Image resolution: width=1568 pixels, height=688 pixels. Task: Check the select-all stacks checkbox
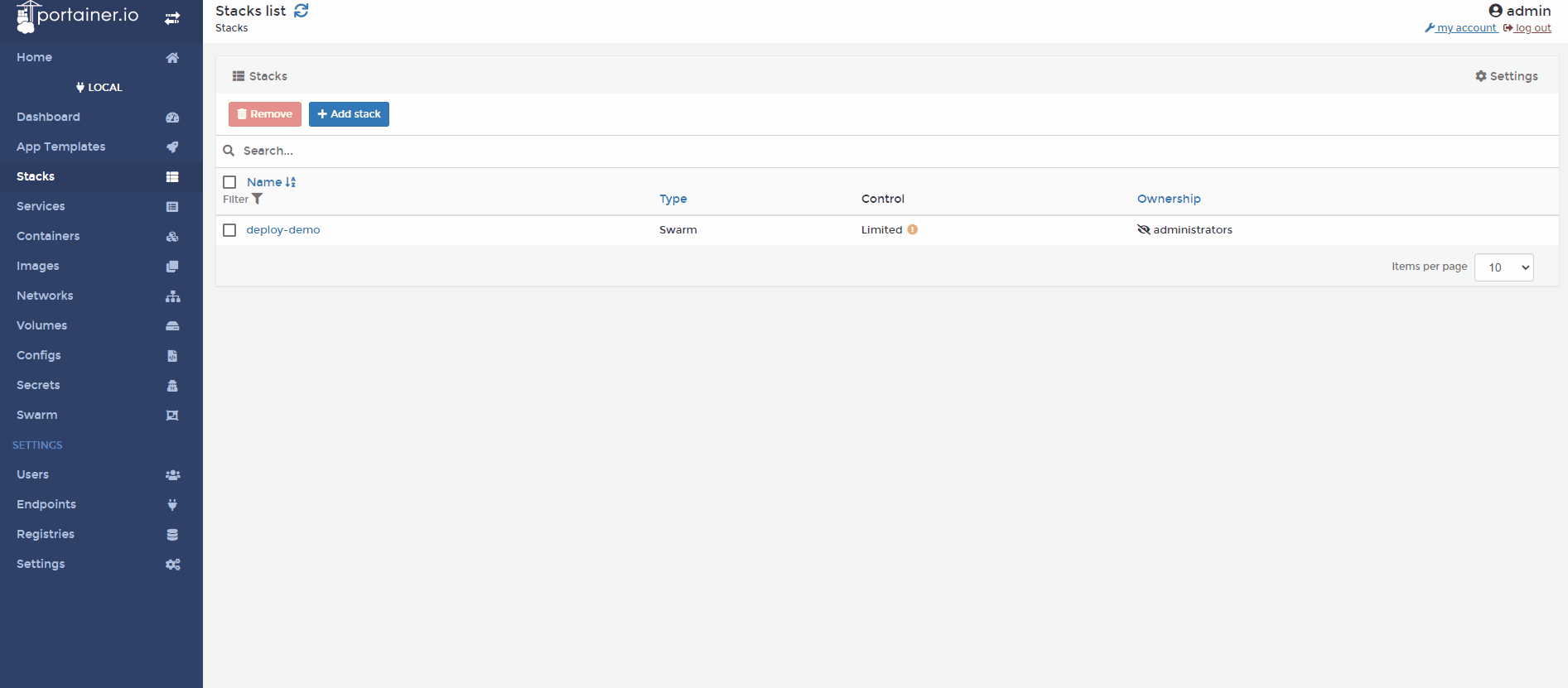coord(229,182)
